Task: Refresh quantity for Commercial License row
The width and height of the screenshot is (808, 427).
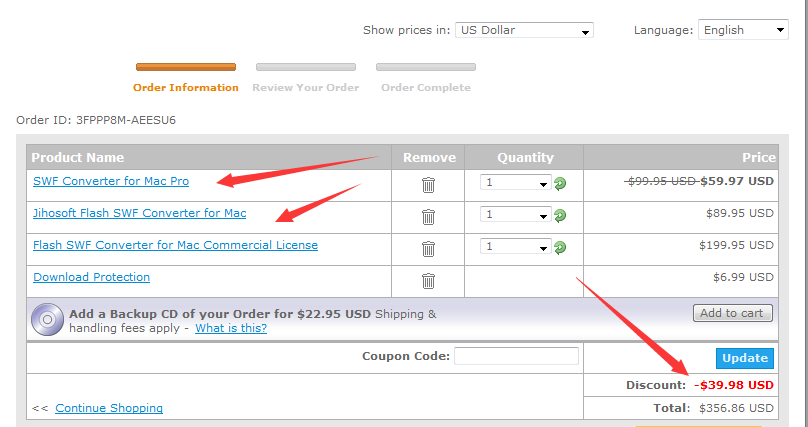Action: coord(560,247)
